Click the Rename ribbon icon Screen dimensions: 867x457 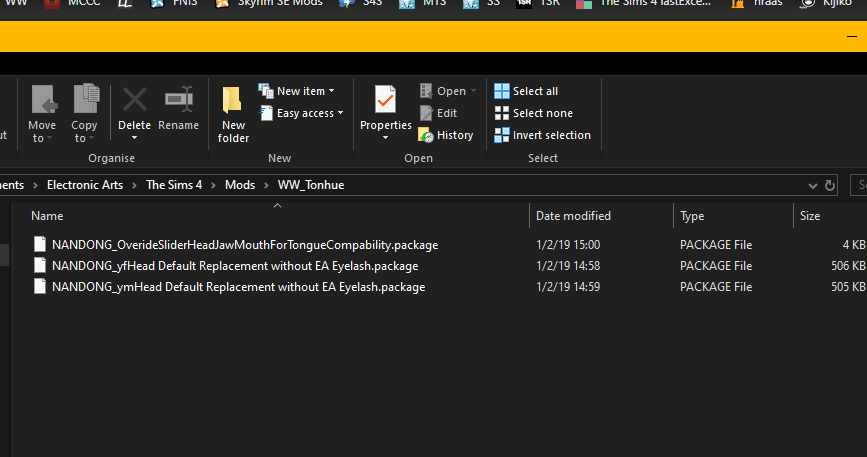[x=179, y=99]
